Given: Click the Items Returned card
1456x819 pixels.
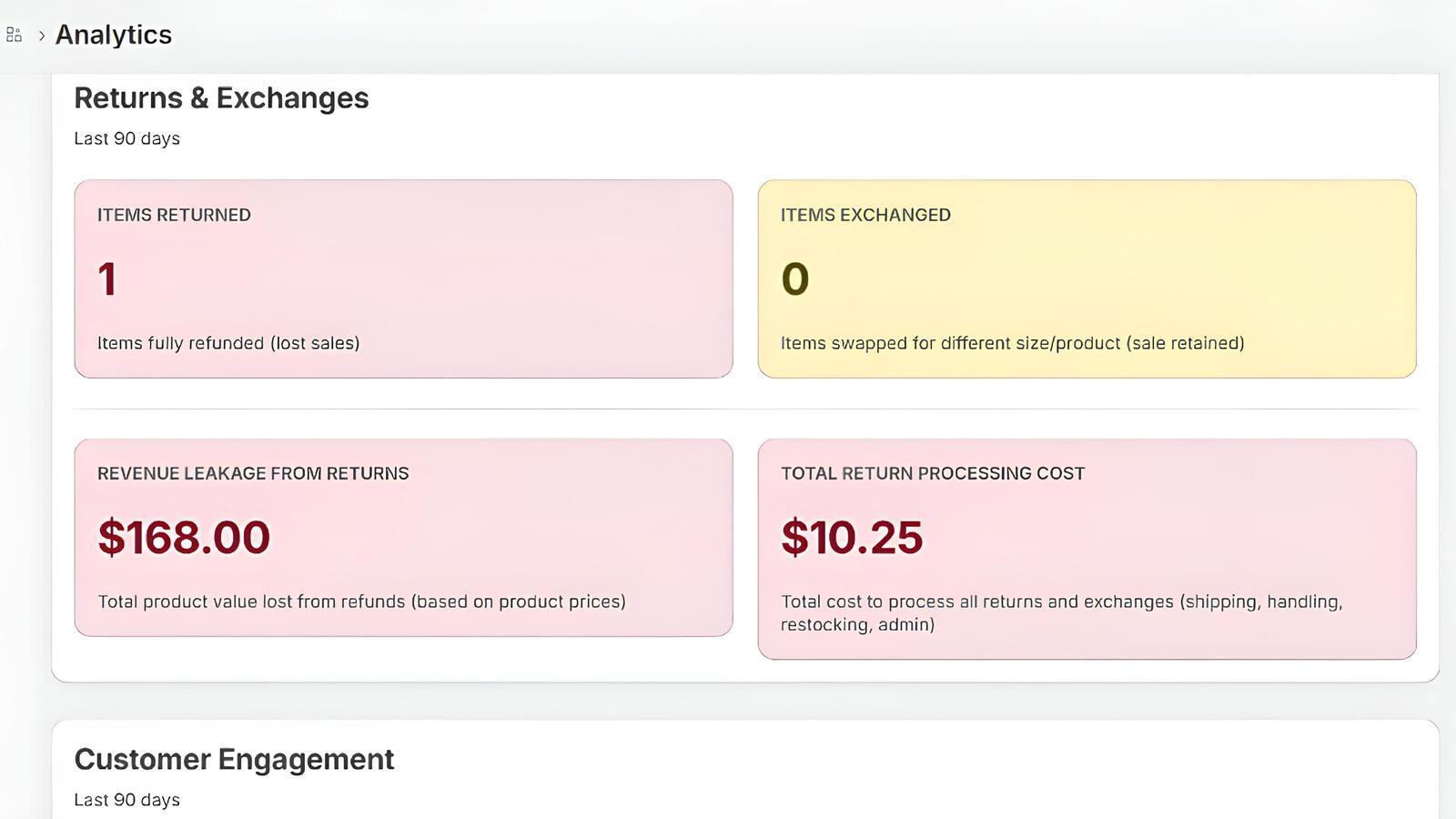Looking at the screenshot, I should pos(404,278).
